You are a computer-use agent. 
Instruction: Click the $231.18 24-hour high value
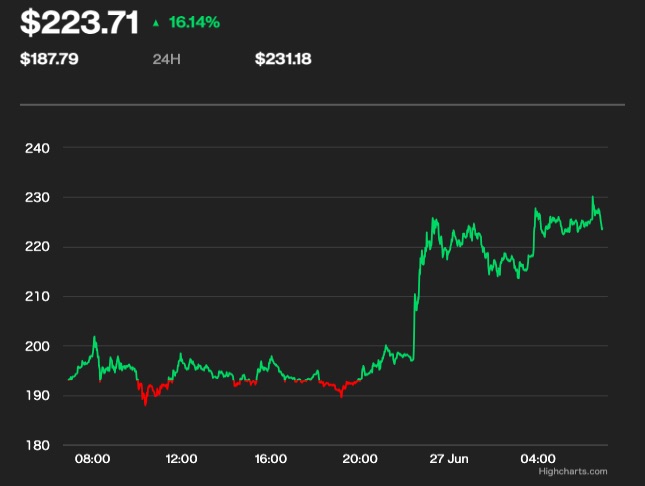(x=284, y=59)
